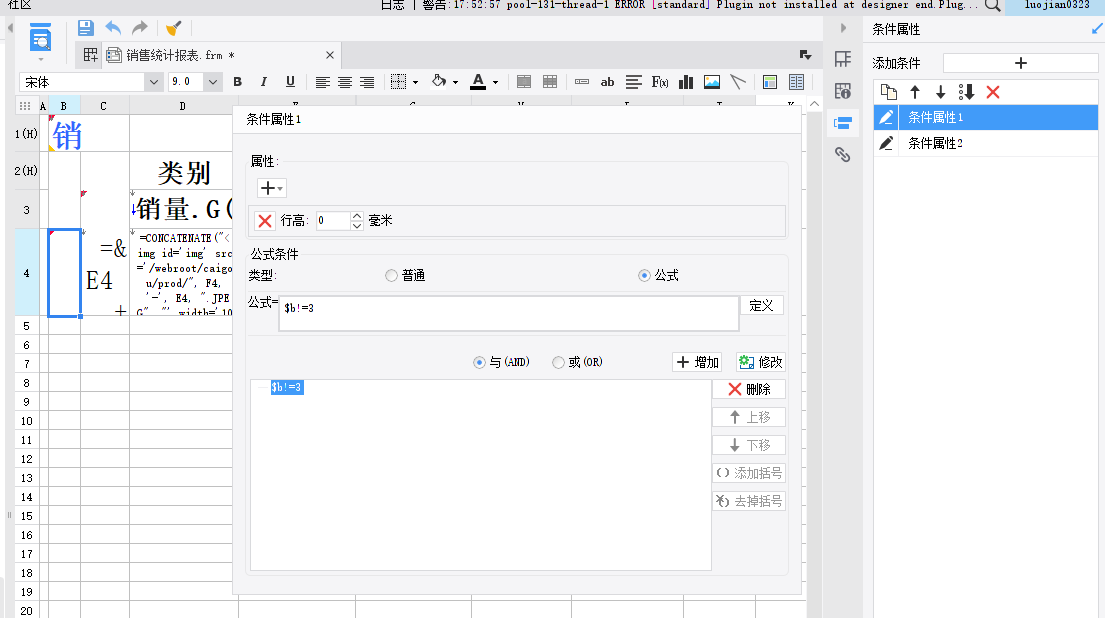Image resolution: width=1105 pixels, height=618 pixels.
Task: Click 添加括号 button
Action: point(748,473)
